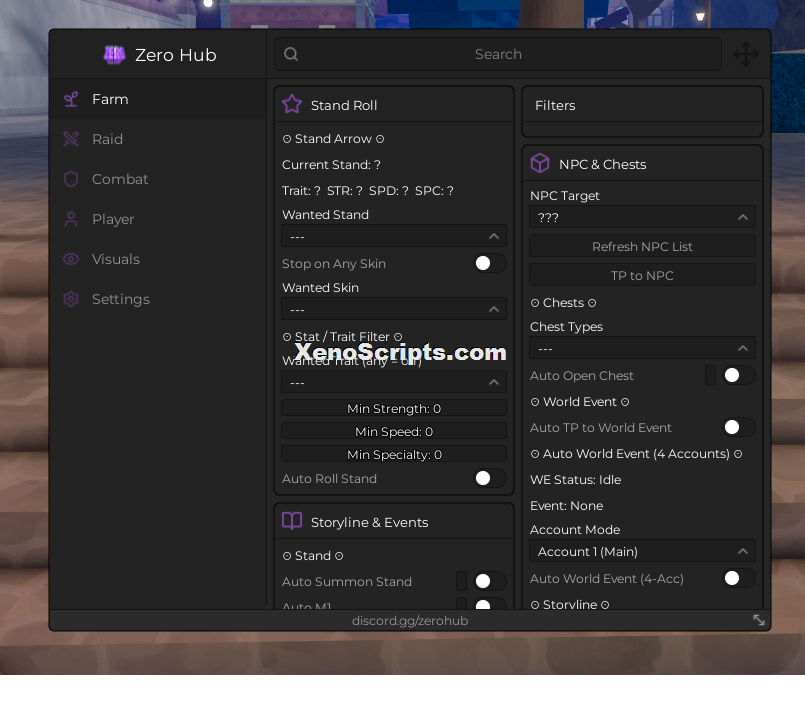Click the Farm sprout icon
805x705 pixels.
pos(71,99)
